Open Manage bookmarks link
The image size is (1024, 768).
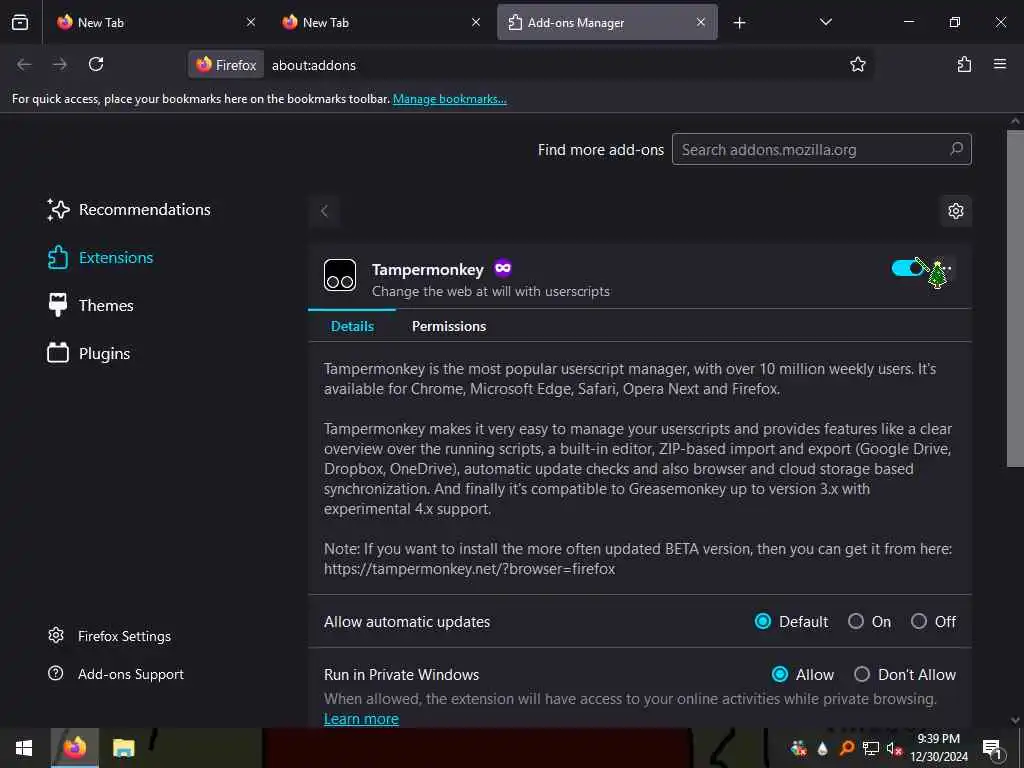pyautogui.click(x=449, y=99)
